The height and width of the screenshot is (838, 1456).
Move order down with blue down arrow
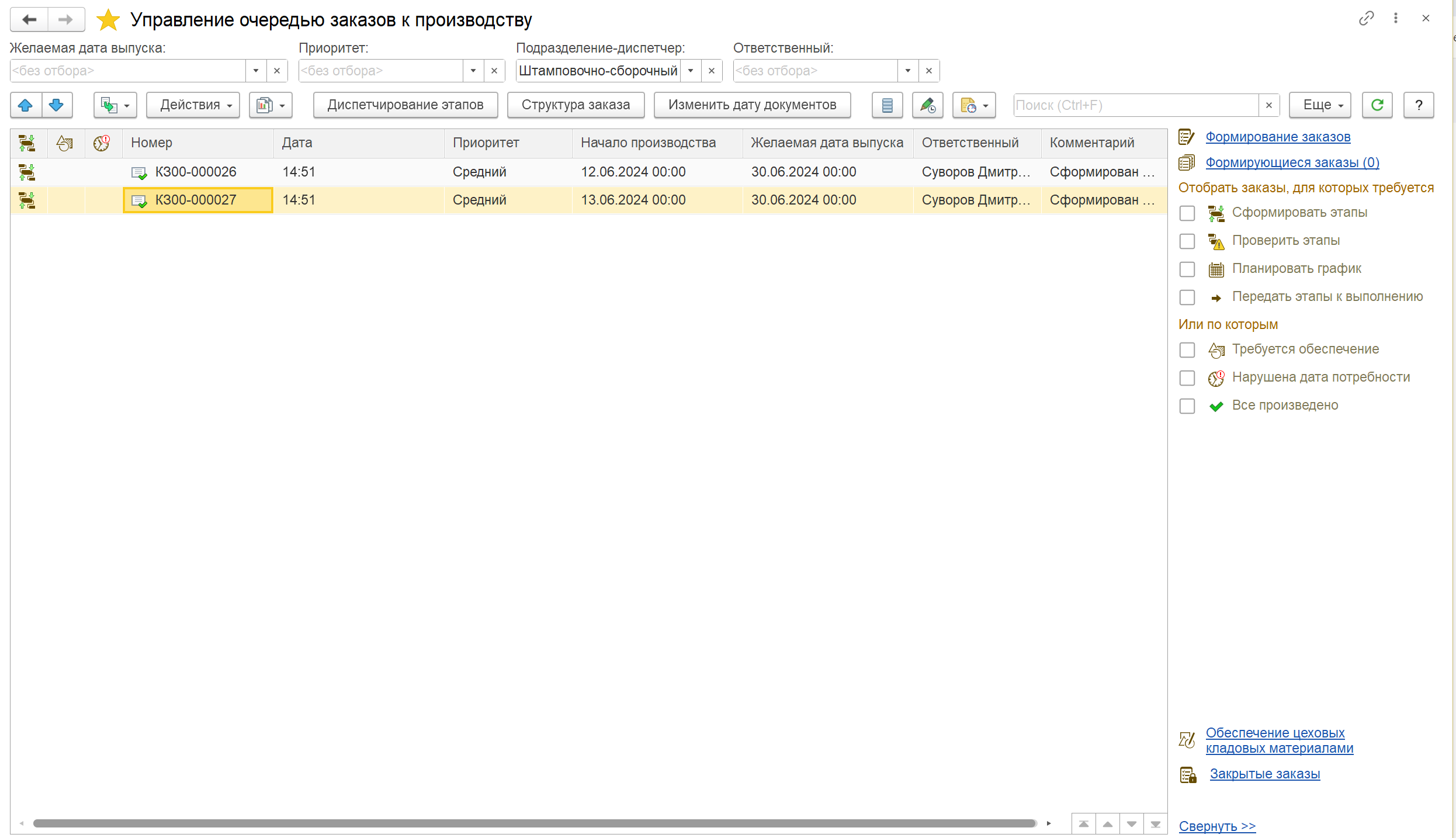(57, 105)
